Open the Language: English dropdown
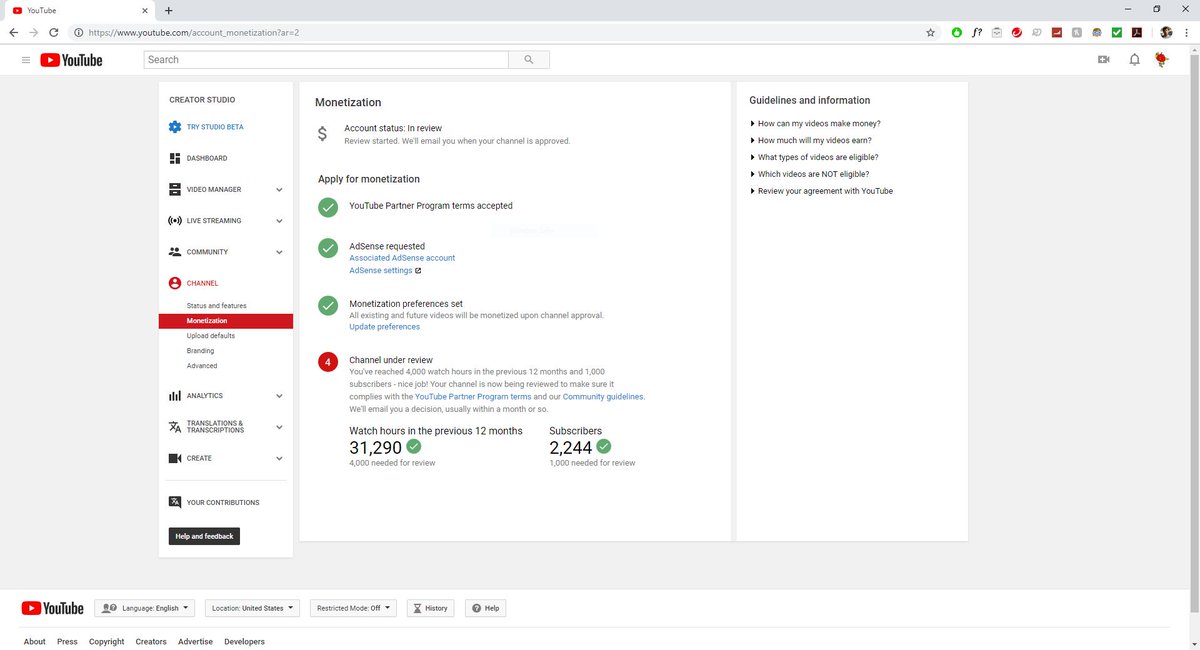Viewport: 1200px width, 650px height. click(x=145, y=608)
